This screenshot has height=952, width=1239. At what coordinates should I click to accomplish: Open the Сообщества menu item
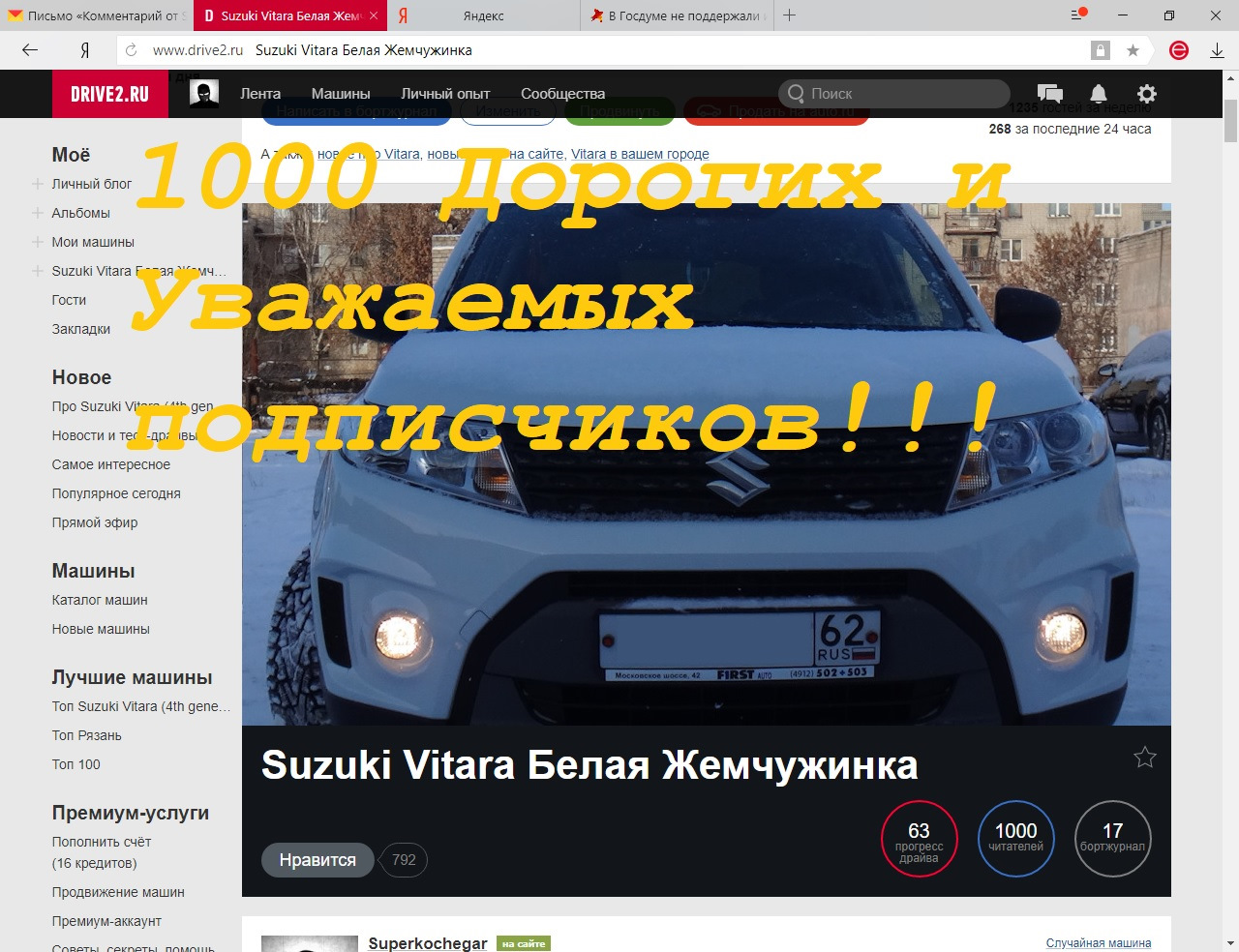pyautogui.click(x=563, y=94)
